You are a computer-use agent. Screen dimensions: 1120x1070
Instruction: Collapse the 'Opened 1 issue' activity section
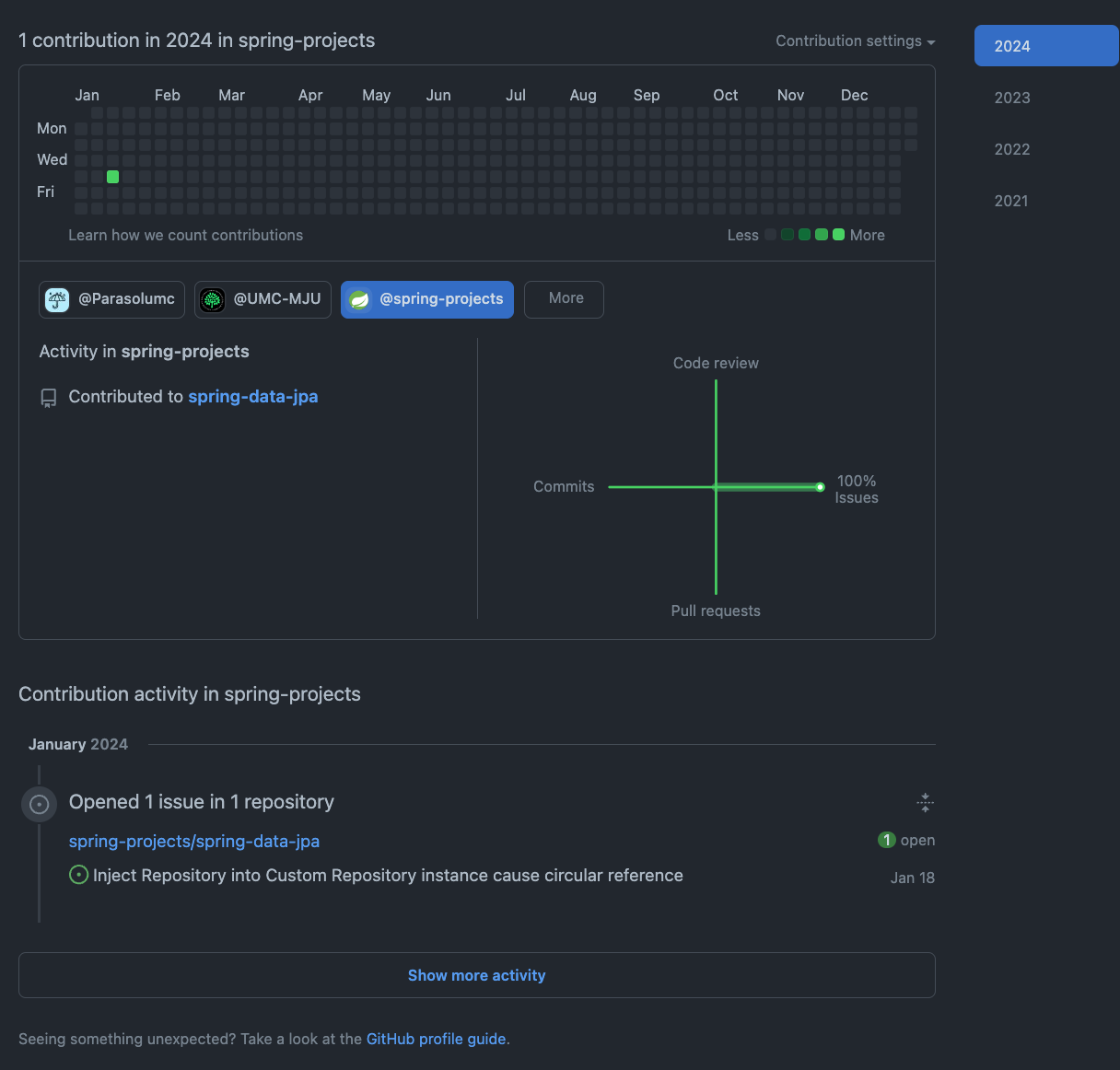tap(926, 803)
